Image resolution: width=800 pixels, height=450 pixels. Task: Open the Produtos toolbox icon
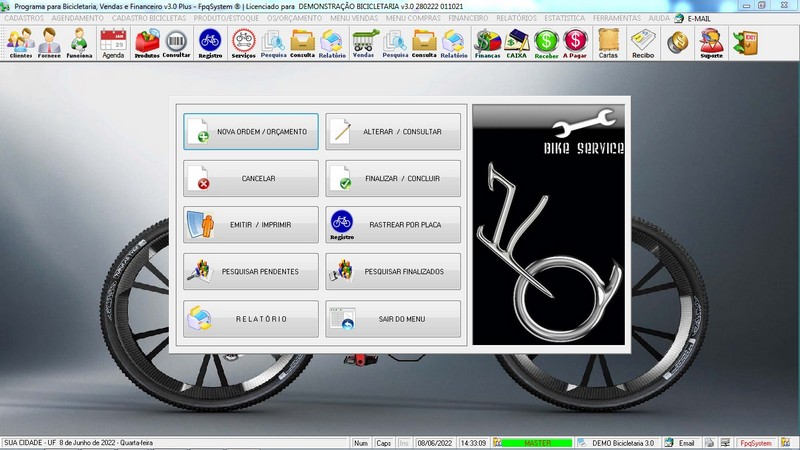point(147,43)
